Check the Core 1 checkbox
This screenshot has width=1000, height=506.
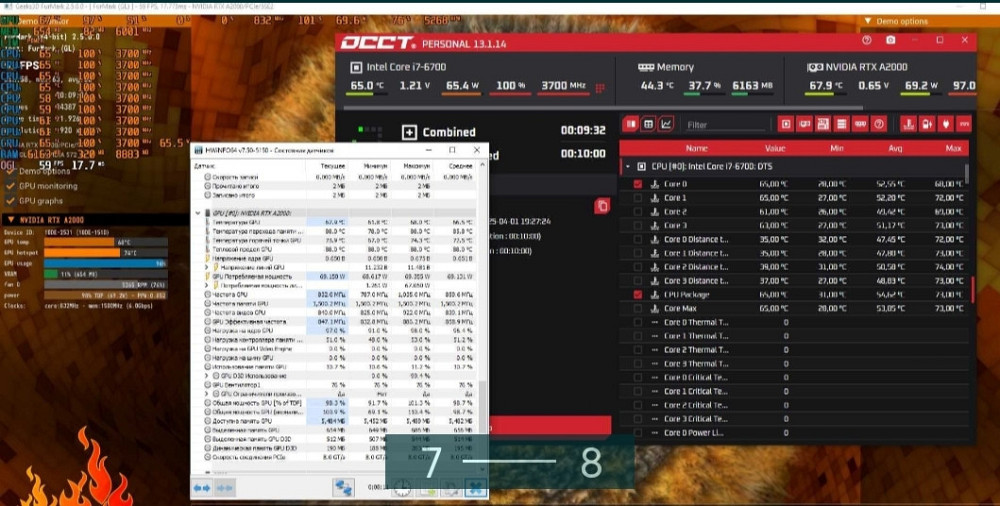click(x=638, y=198)
